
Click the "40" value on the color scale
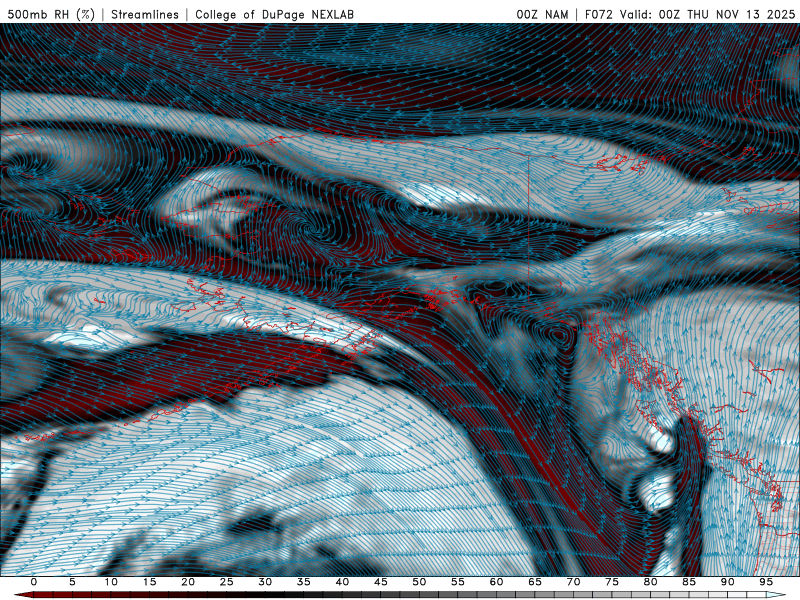[x=342, y=582]
